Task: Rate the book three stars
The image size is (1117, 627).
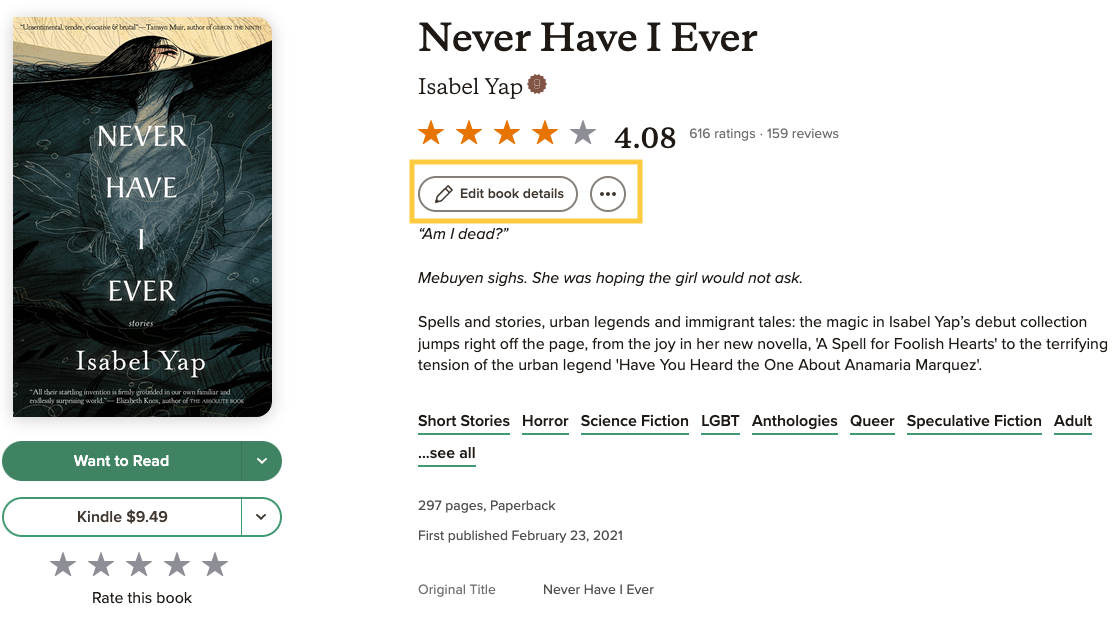Action: point(139,566)
